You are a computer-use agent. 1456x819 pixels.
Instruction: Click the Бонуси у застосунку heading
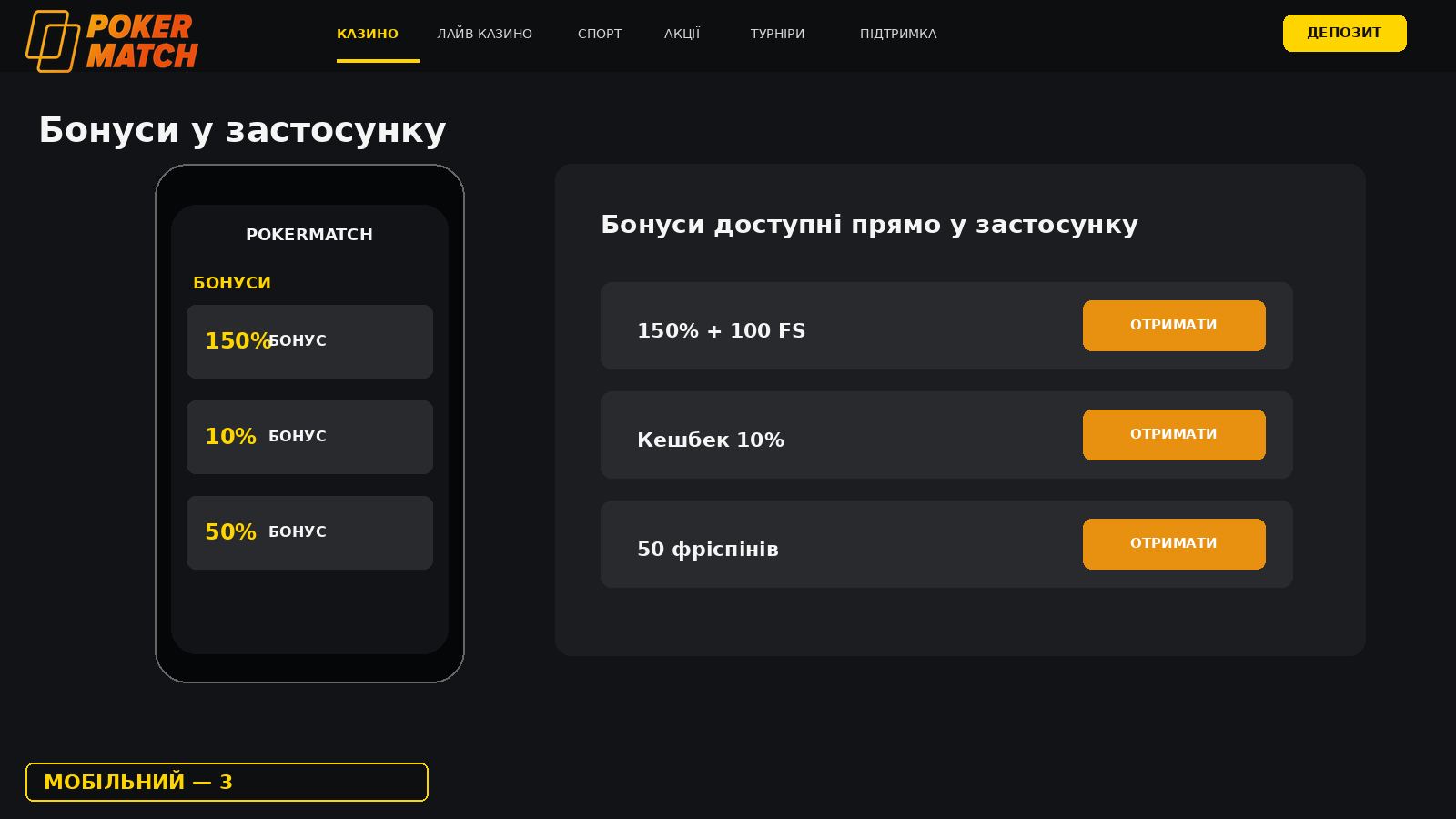(242, 130)
